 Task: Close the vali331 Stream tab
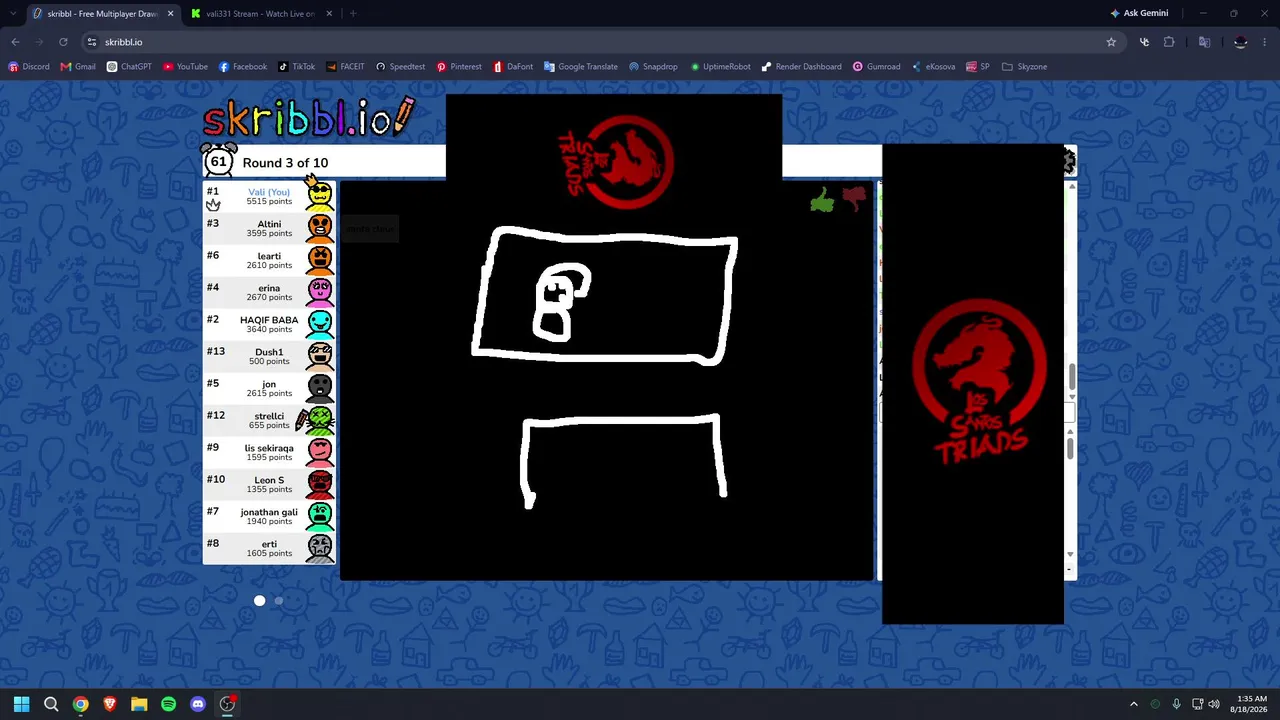[x=327, y=14]
